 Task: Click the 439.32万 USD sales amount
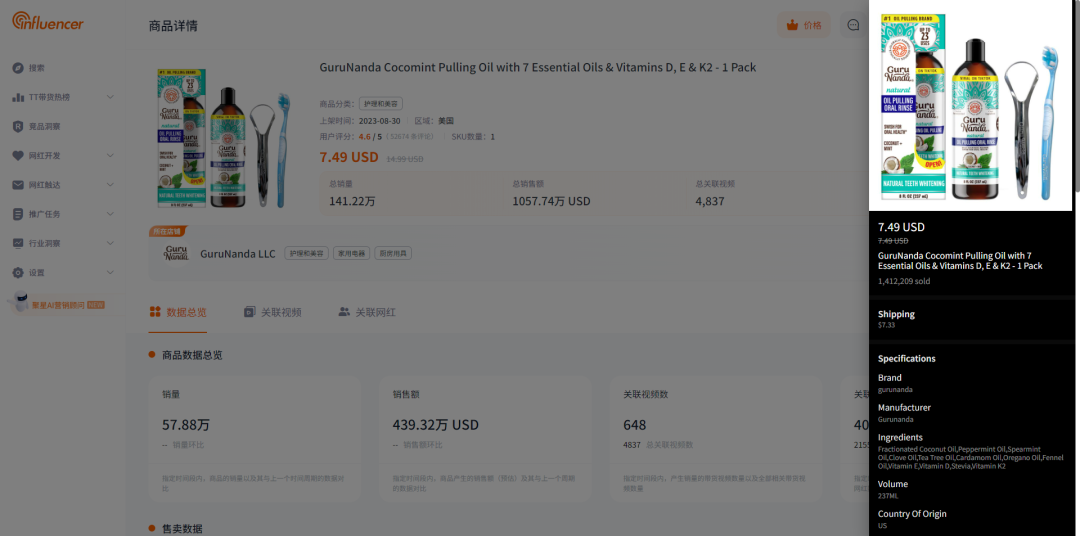435,424
